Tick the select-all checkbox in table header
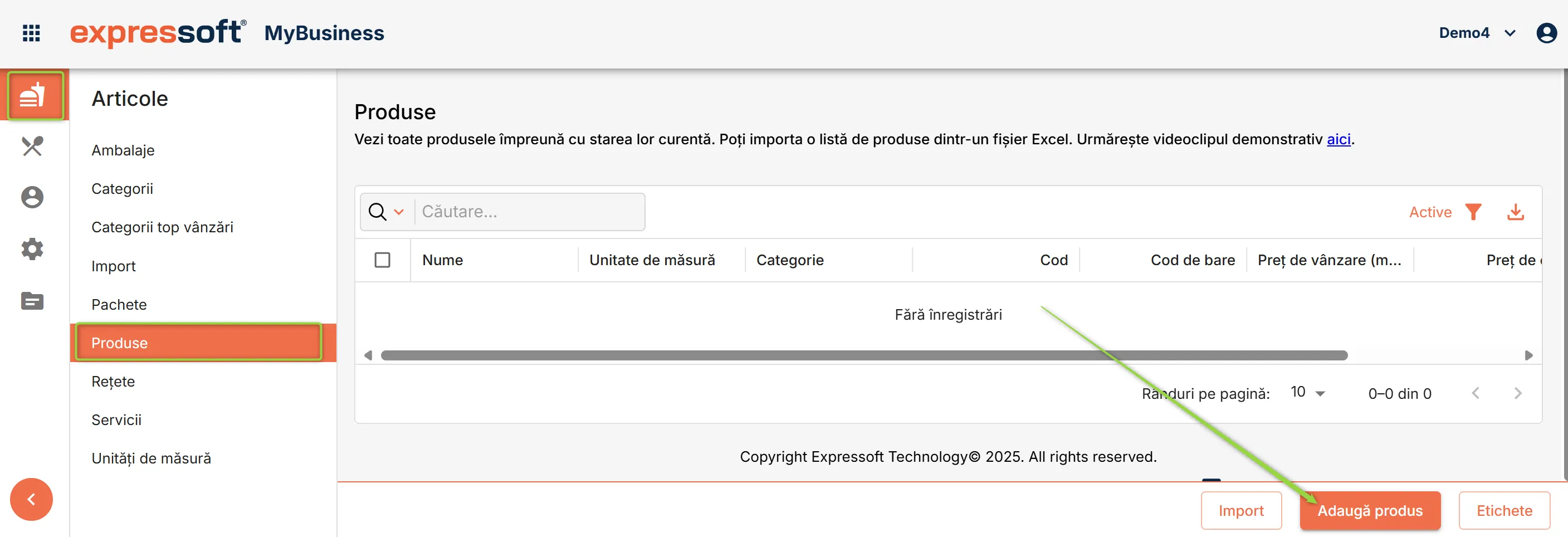This screenshot has width=1568, height=537. [382, 260]
